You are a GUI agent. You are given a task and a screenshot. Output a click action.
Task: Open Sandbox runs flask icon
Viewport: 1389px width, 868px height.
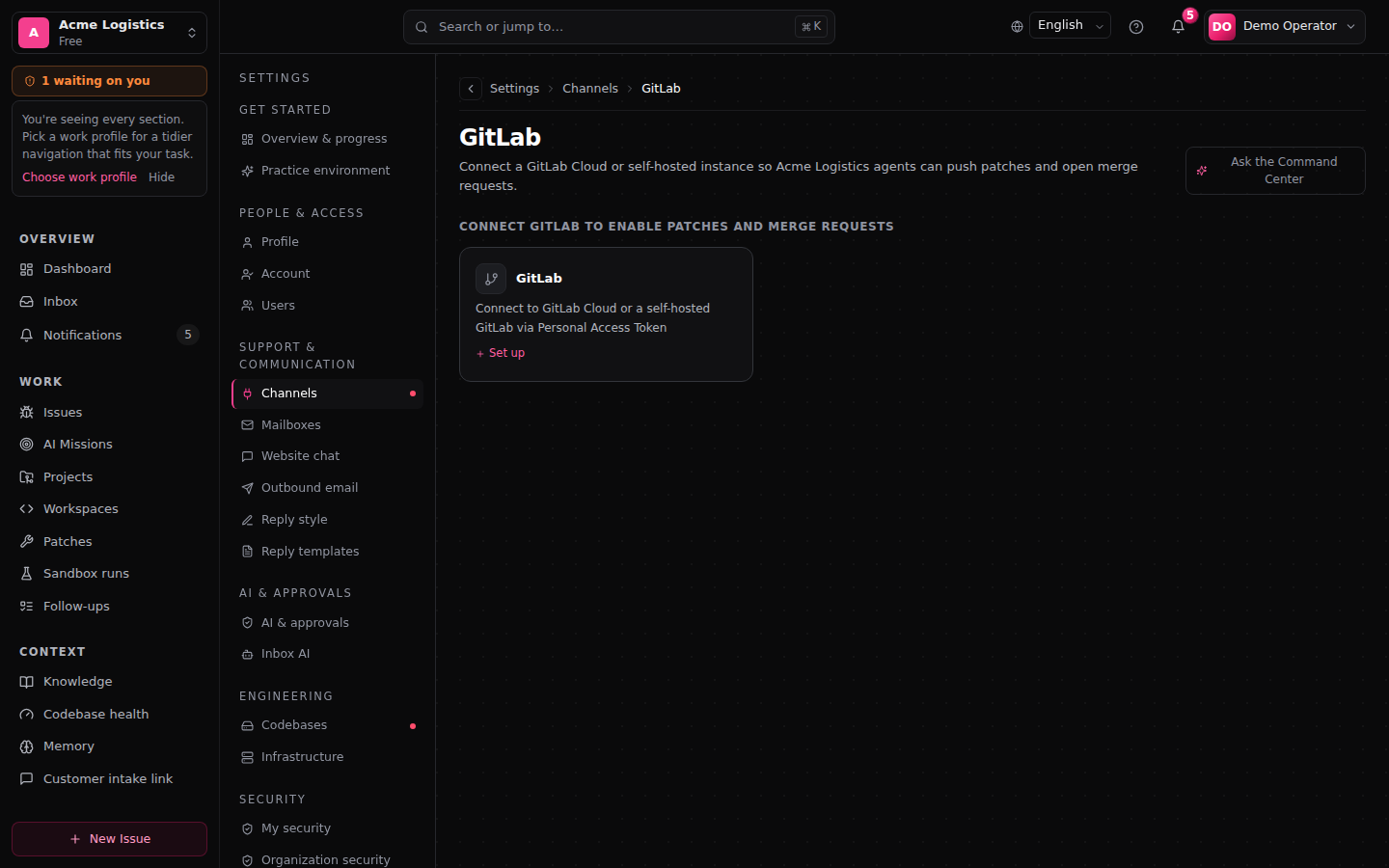27,574
